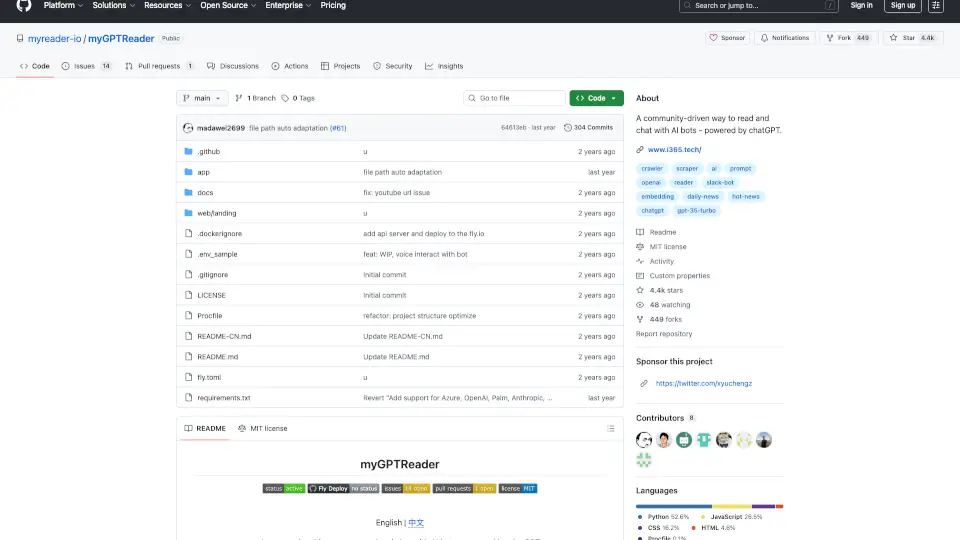The image size is (960, 540).
Task: Expand the Solutions header menu
Action: (113, 6)
